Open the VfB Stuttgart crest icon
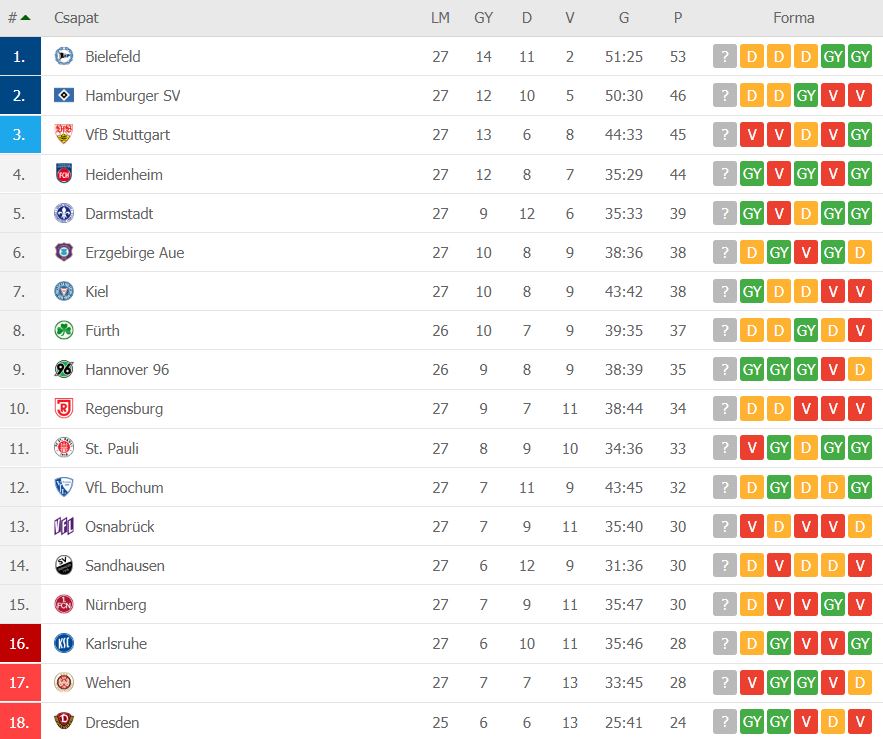 coord(64,134)
